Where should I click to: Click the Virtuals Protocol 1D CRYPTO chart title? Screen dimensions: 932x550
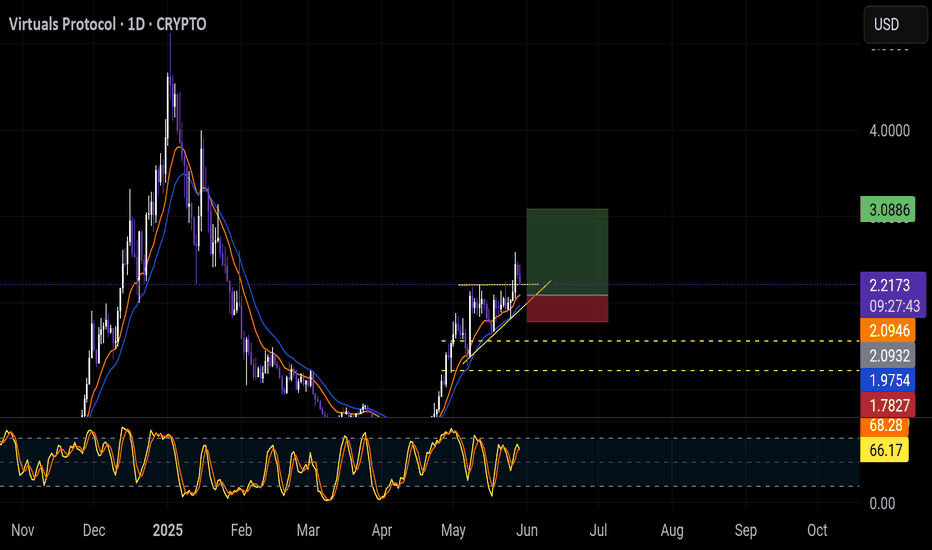click(108, 24)
